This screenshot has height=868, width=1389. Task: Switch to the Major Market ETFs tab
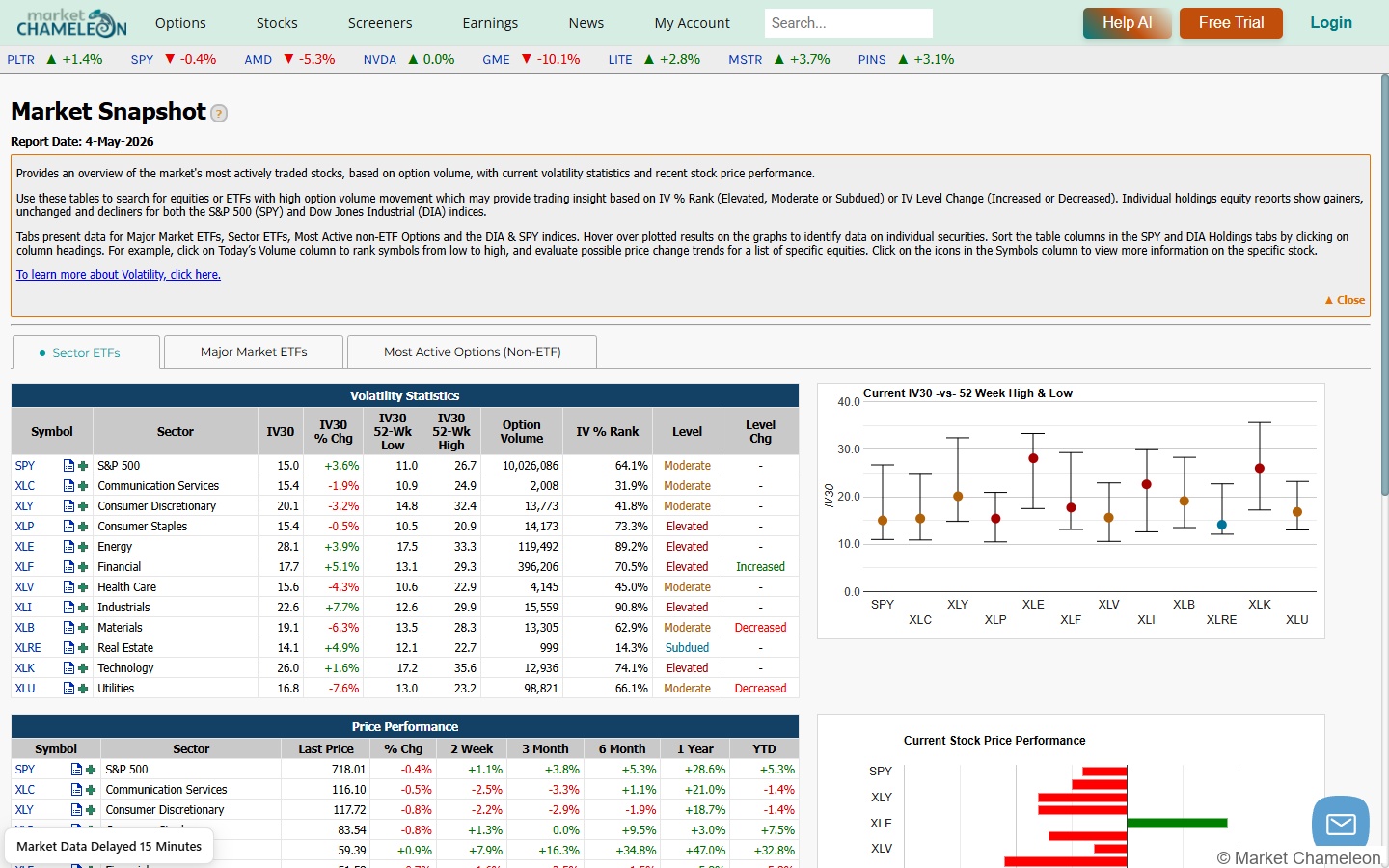(254, 352)
